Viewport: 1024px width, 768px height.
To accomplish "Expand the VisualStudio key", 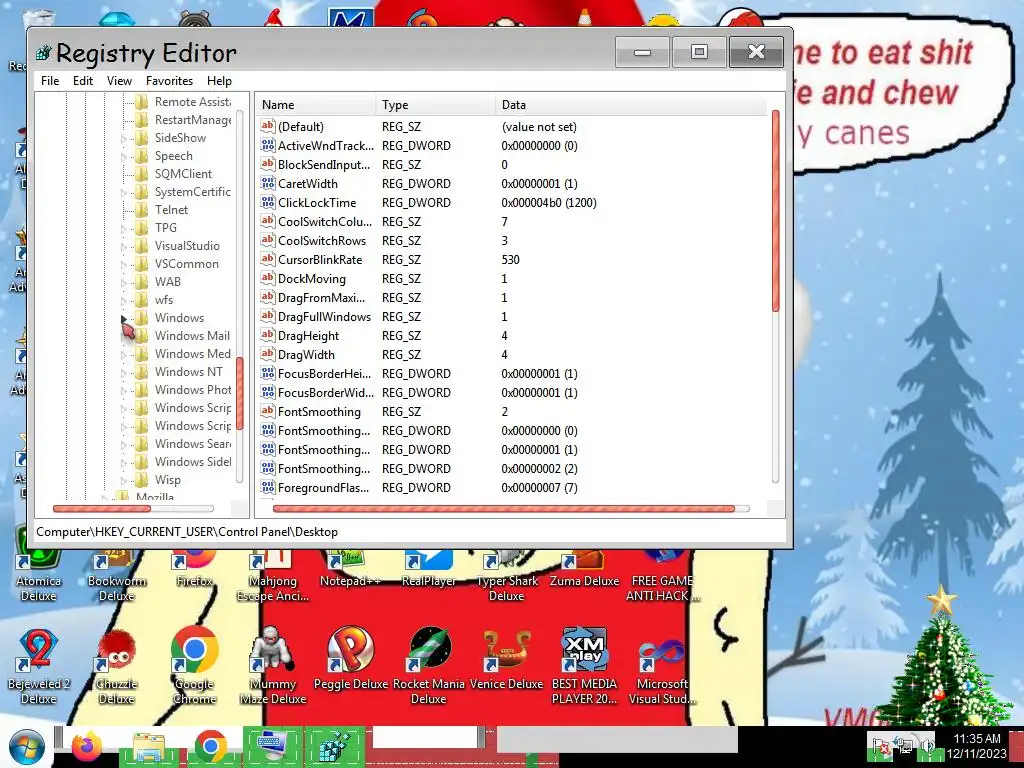I will (123, 247).
